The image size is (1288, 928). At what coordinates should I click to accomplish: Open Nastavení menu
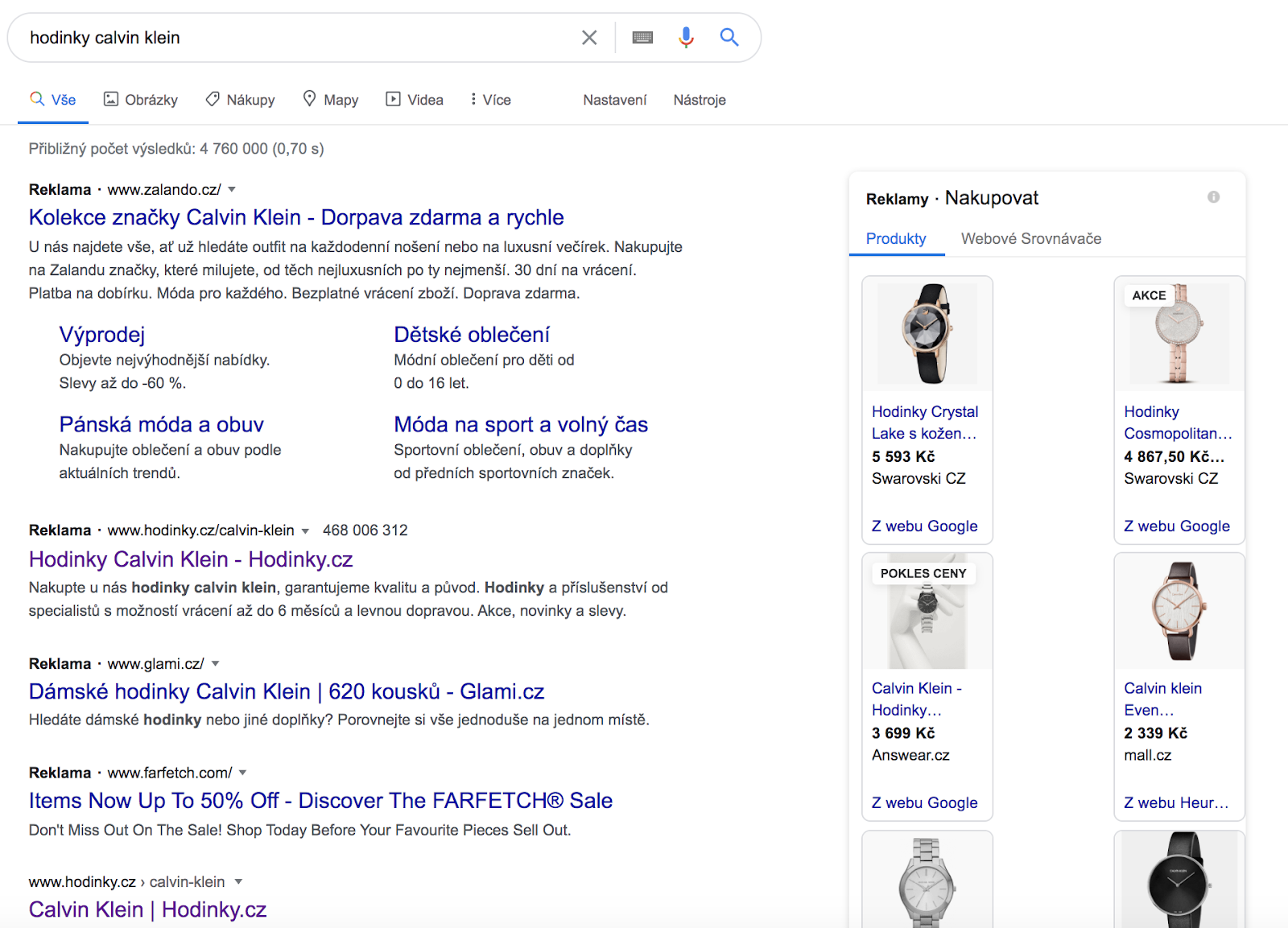(x=615, y=100)
